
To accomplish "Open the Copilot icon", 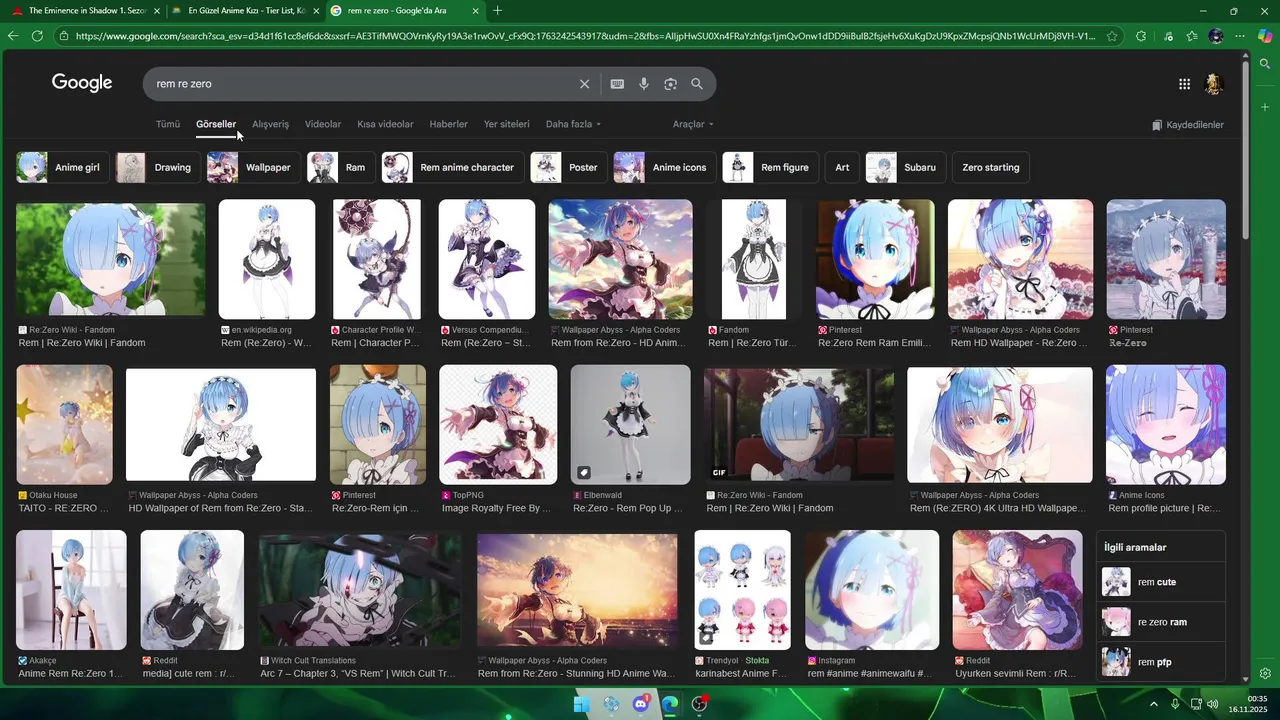I will click(x=1265, y=35).
